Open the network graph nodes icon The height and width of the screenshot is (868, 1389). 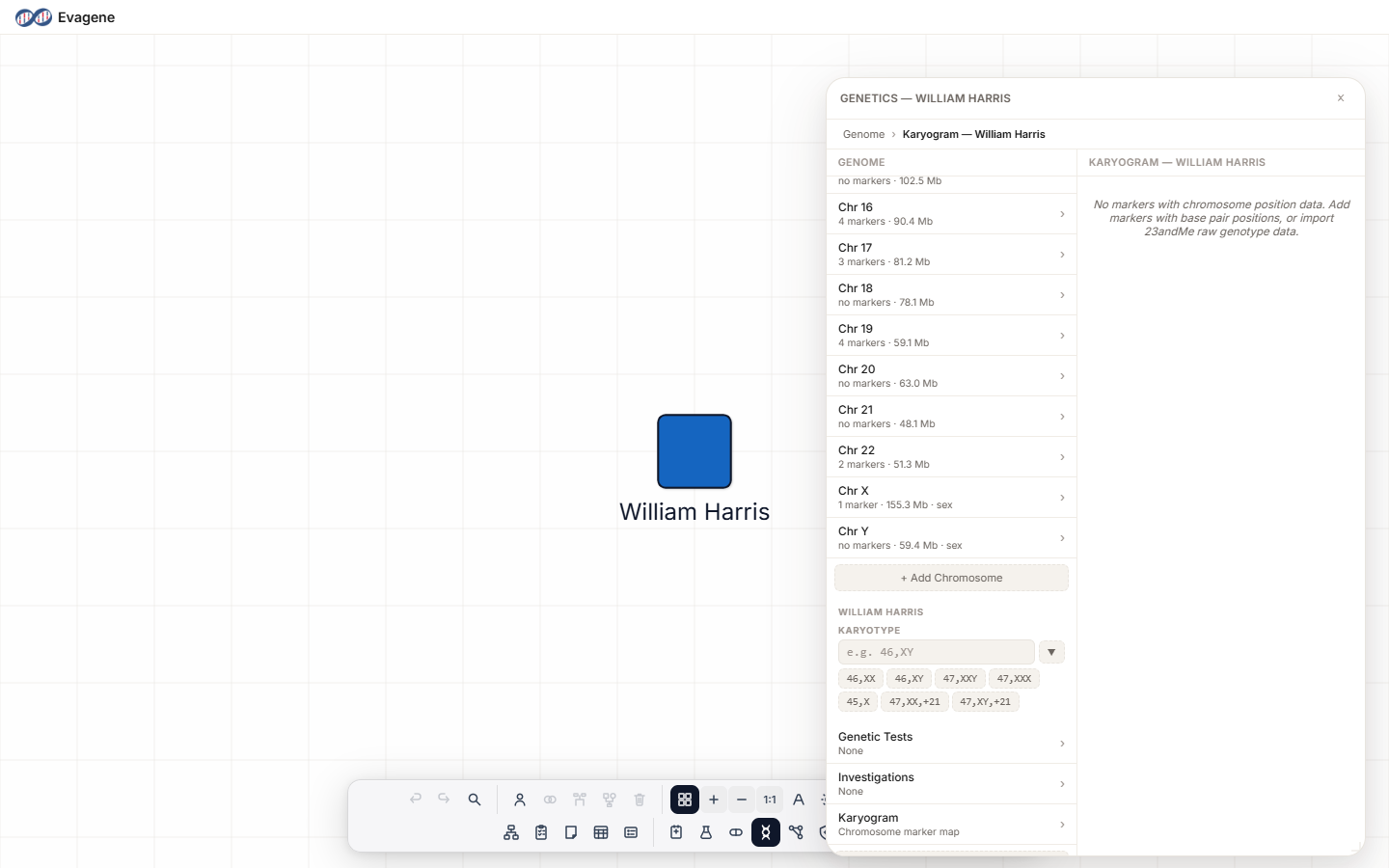tap(796, 832)
